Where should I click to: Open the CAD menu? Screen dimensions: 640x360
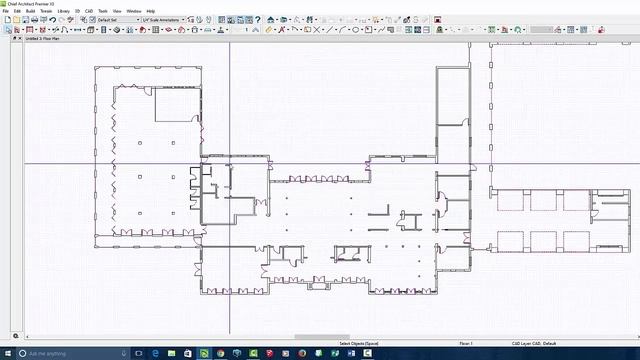click(x=89, y=11)
